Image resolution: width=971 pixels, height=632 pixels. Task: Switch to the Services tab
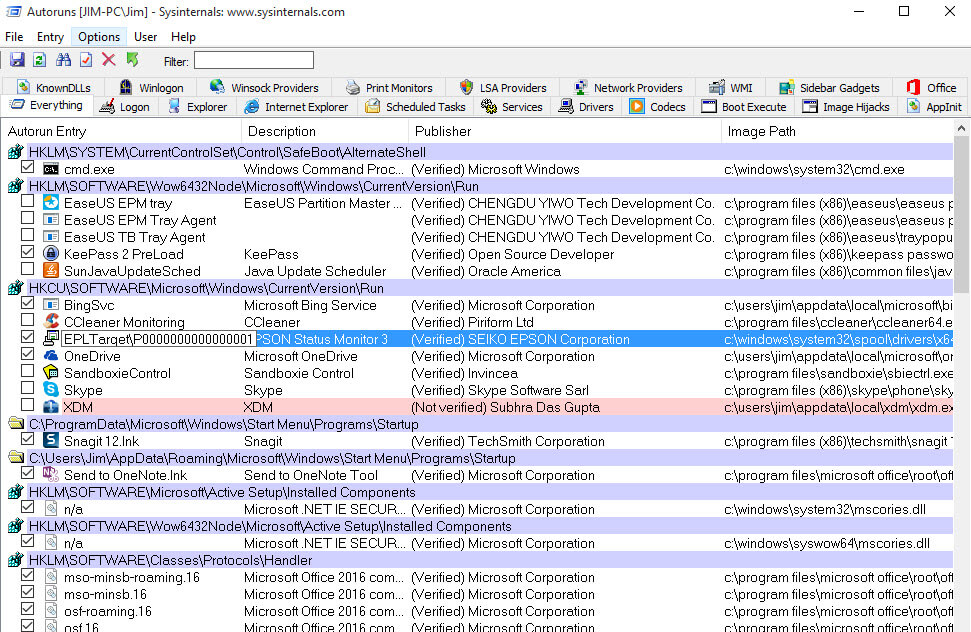[512, 107]
